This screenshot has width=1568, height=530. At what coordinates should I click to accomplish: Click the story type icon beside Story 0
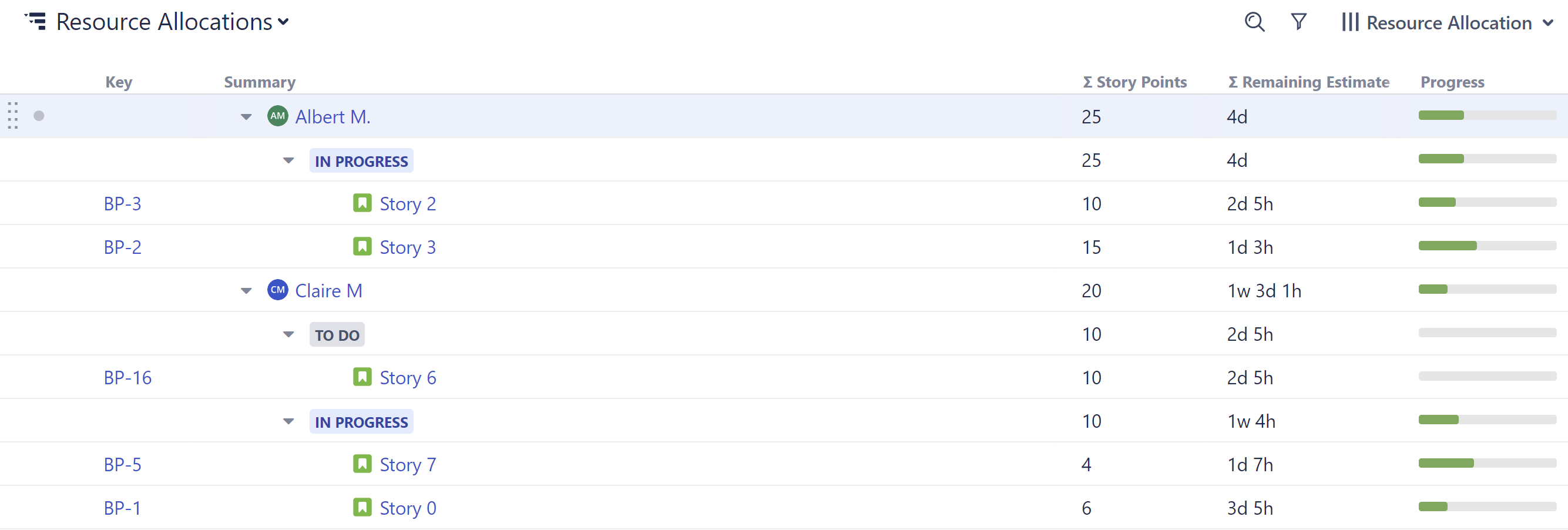click(362, 508)
